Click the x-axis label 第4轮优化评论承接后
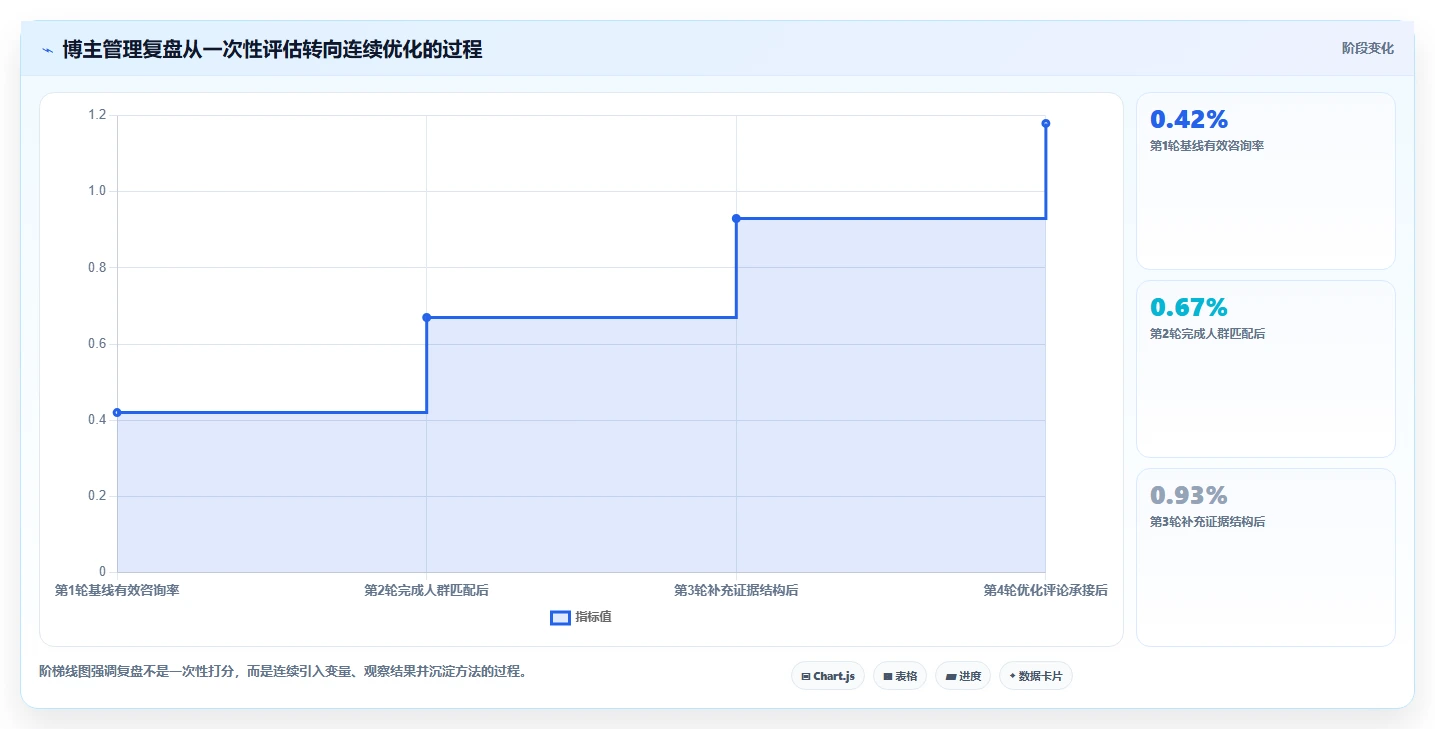Viewport: 1435px width, 729px height. click(1045, 590)
